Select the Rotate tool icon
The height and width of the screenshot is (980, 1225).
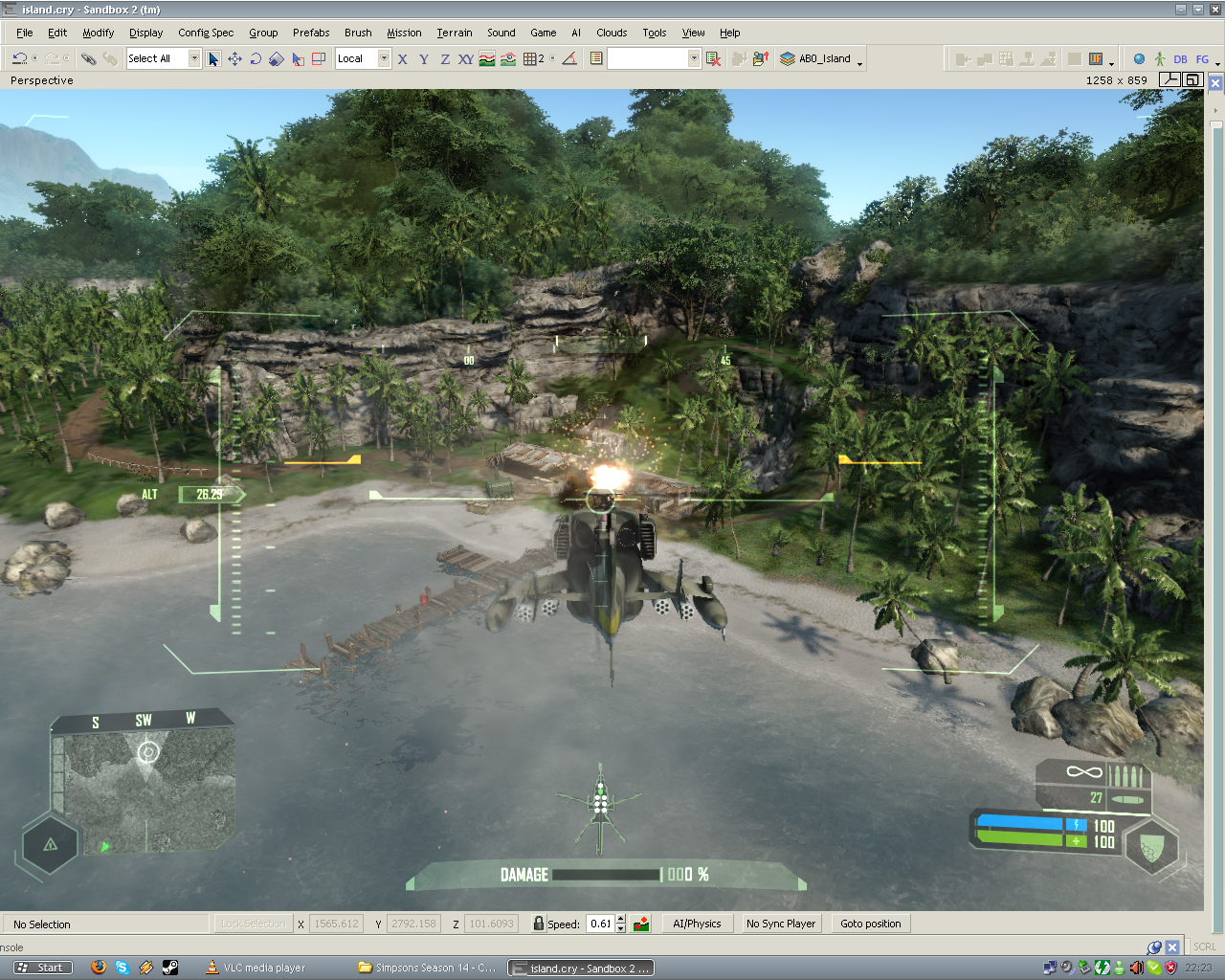click(x=256, y=58)
